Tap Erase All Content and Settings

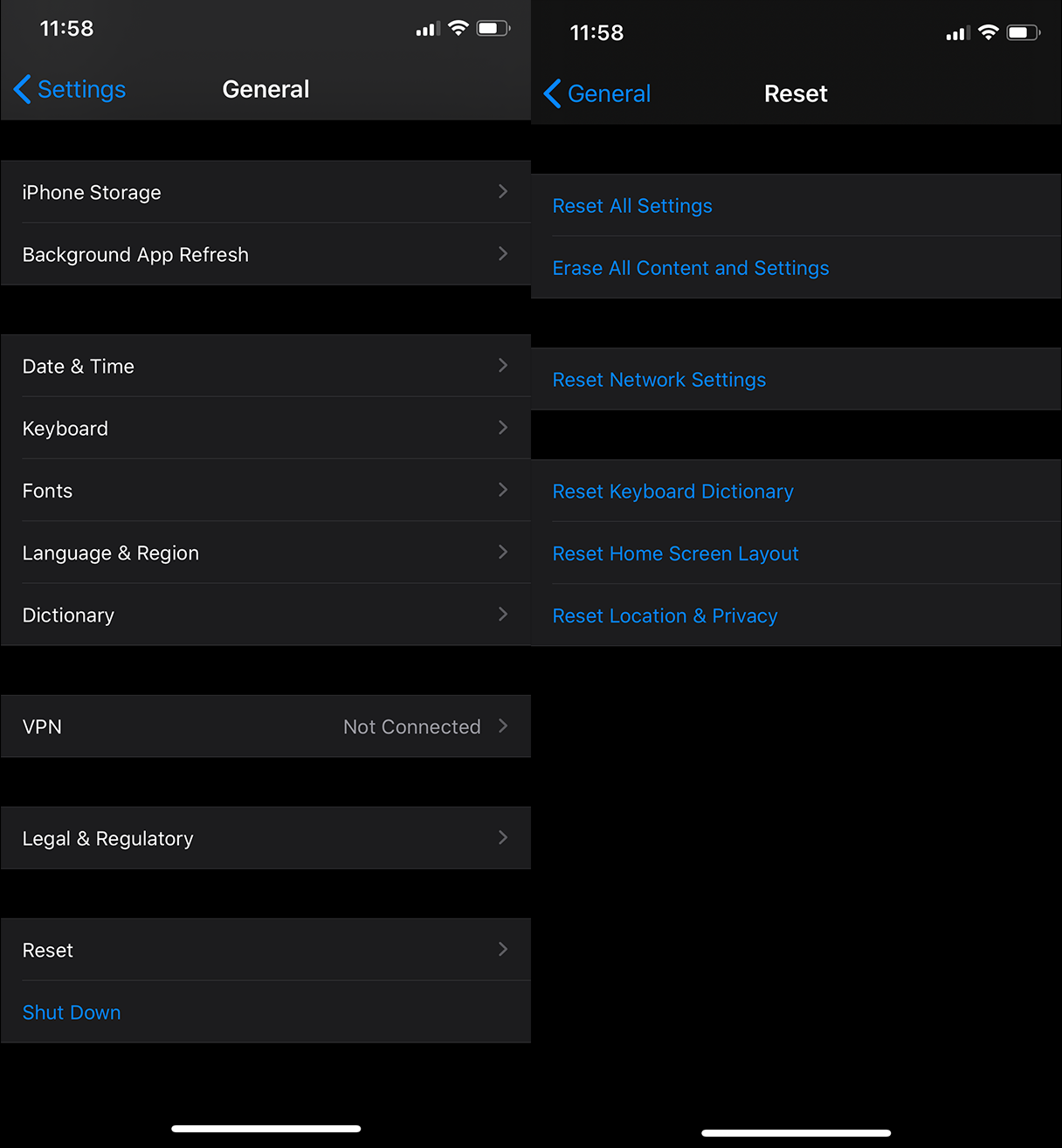pos(691,267)
